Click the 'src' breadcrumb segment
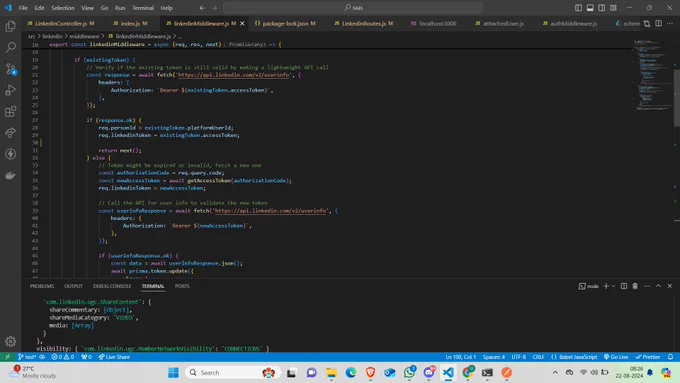 click(32, 36)
